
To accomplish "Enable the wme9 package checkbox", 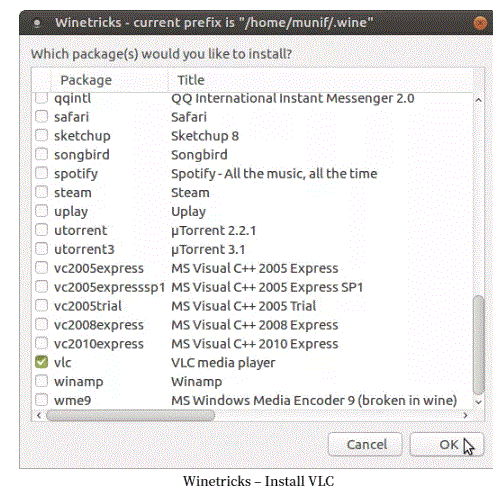I will point(41,400).
